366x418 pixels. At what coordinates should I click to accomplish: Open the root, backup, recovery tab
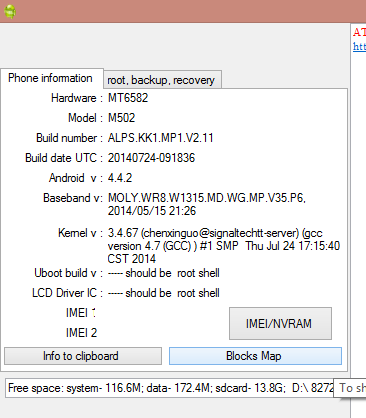(x=161, y=80)
